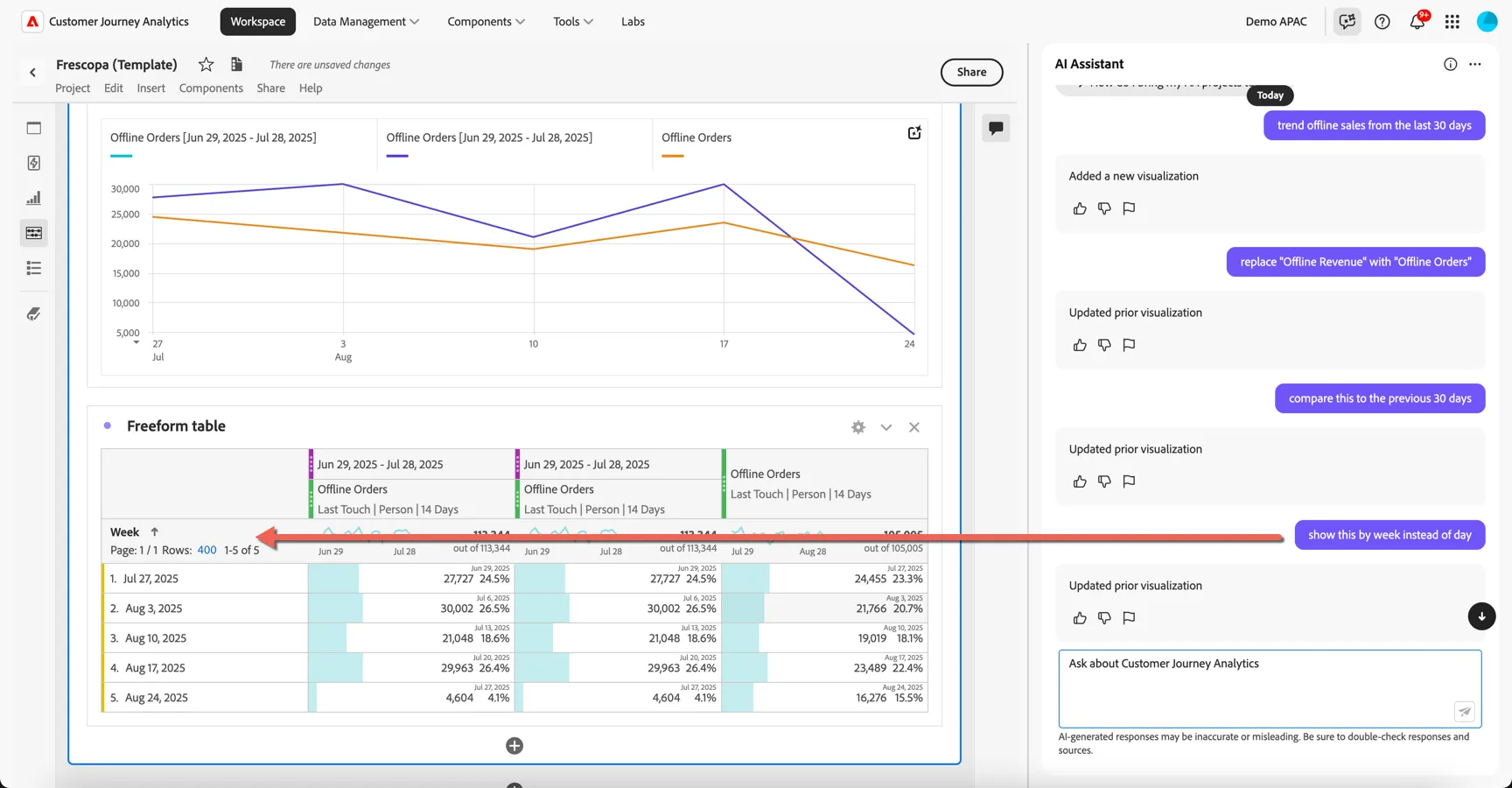Open Freeform table settings gear
This screenshot has height=788, width=1512.
pyautogui.click(x=858, y=427)
